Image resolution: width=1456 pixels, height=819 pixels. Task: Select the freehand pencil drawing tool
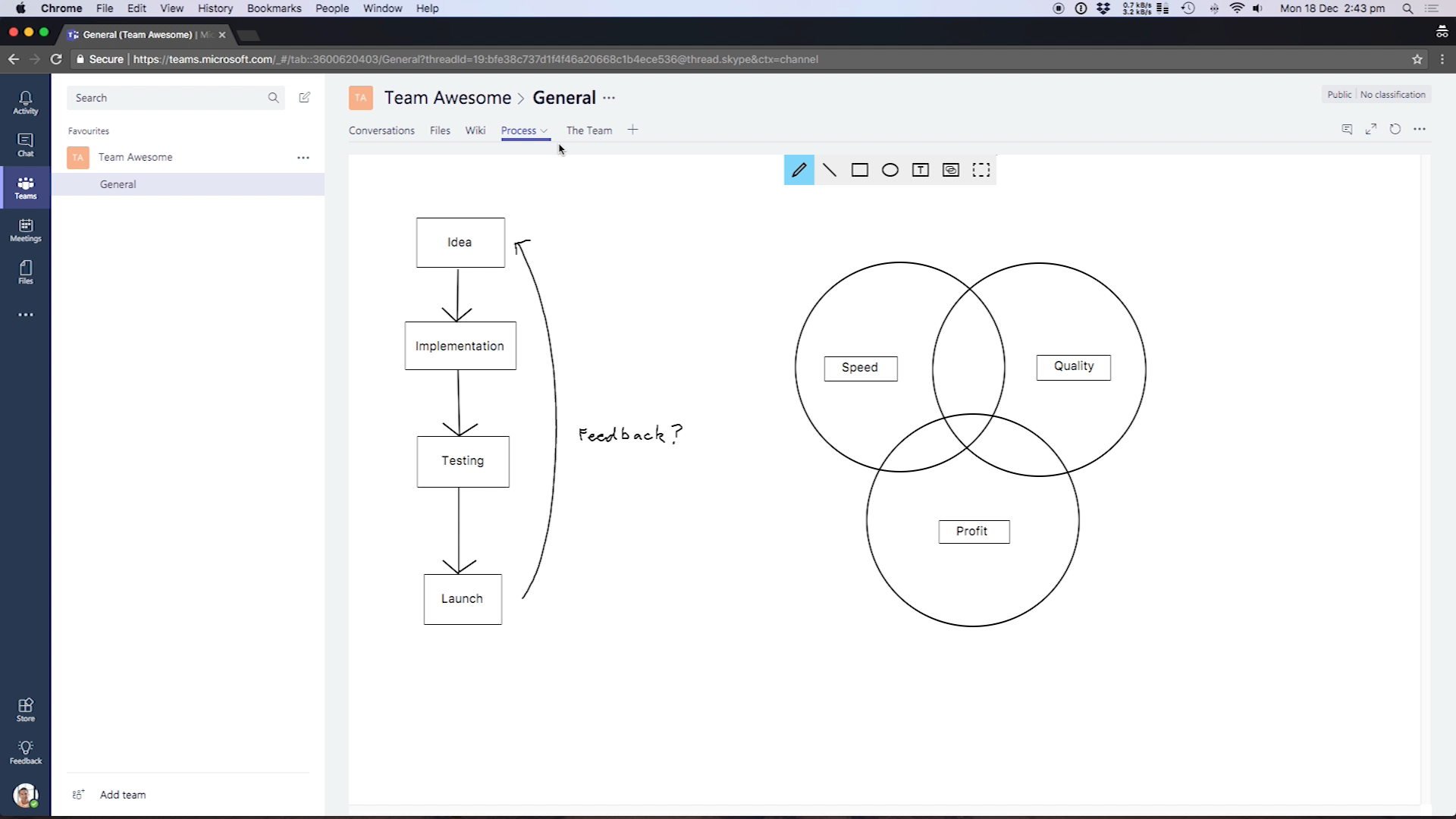[799, 170]
